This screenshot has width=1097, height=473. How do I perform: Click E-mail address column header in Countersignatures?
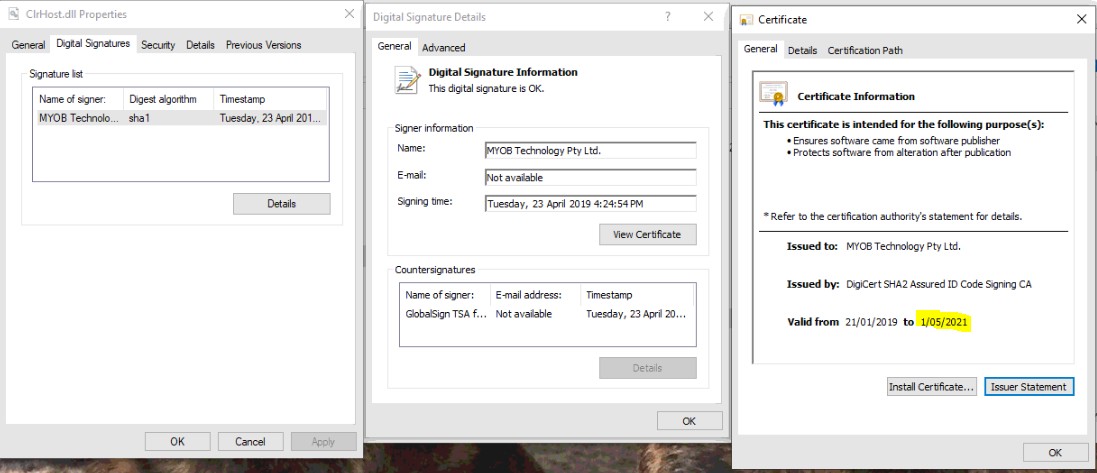tap(535, 295)
